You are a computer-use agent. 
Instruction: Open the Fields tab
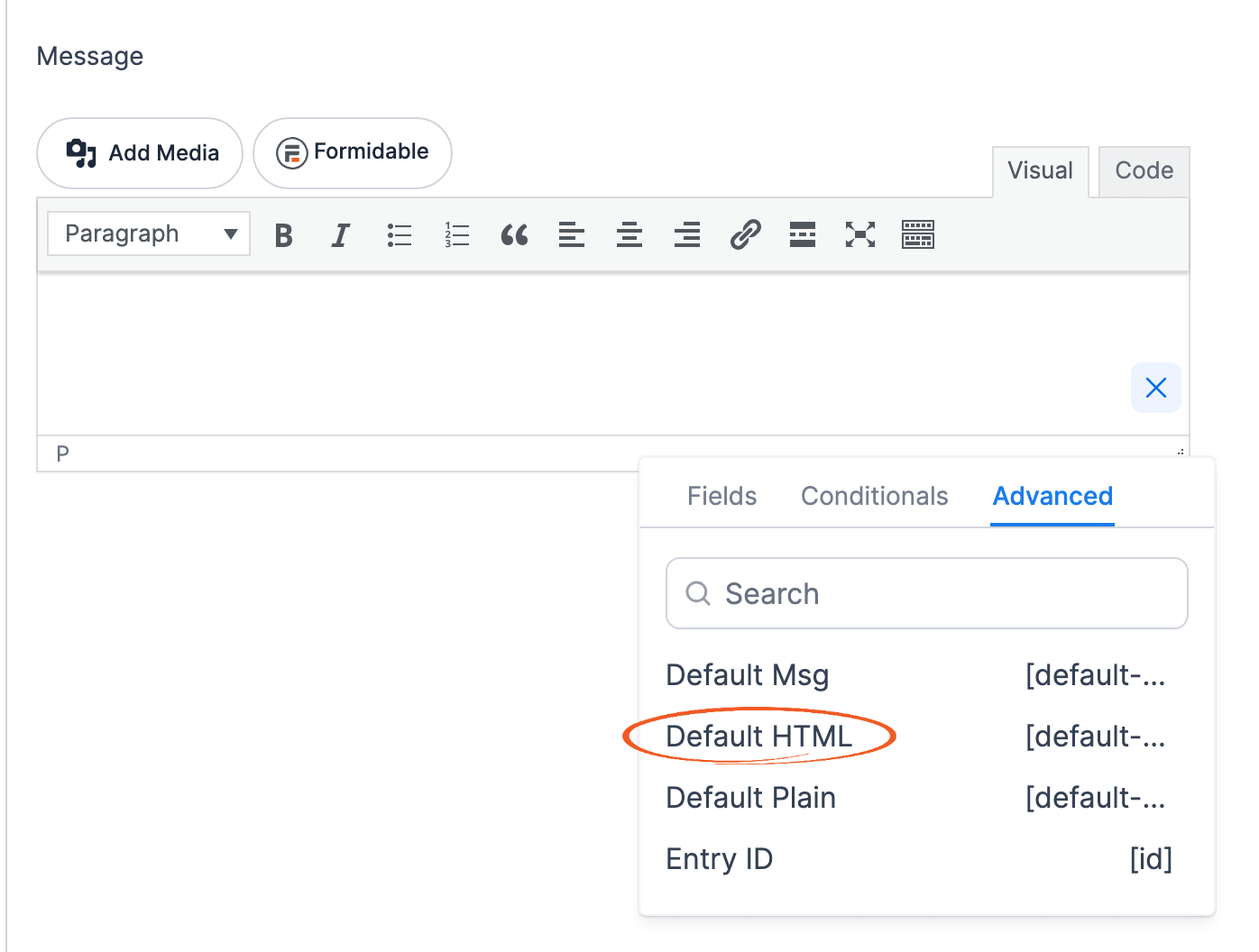click(x=722, y=496)
